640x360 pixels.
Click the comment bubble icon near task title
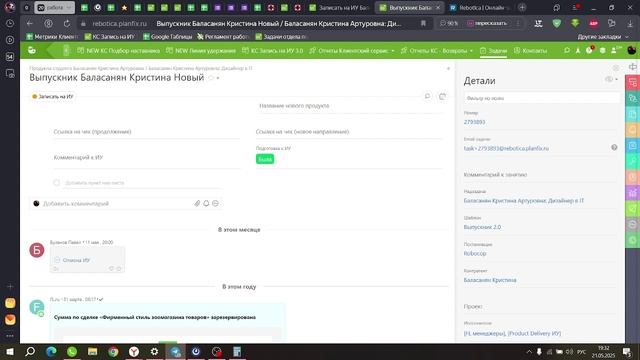tap(427, 96)
